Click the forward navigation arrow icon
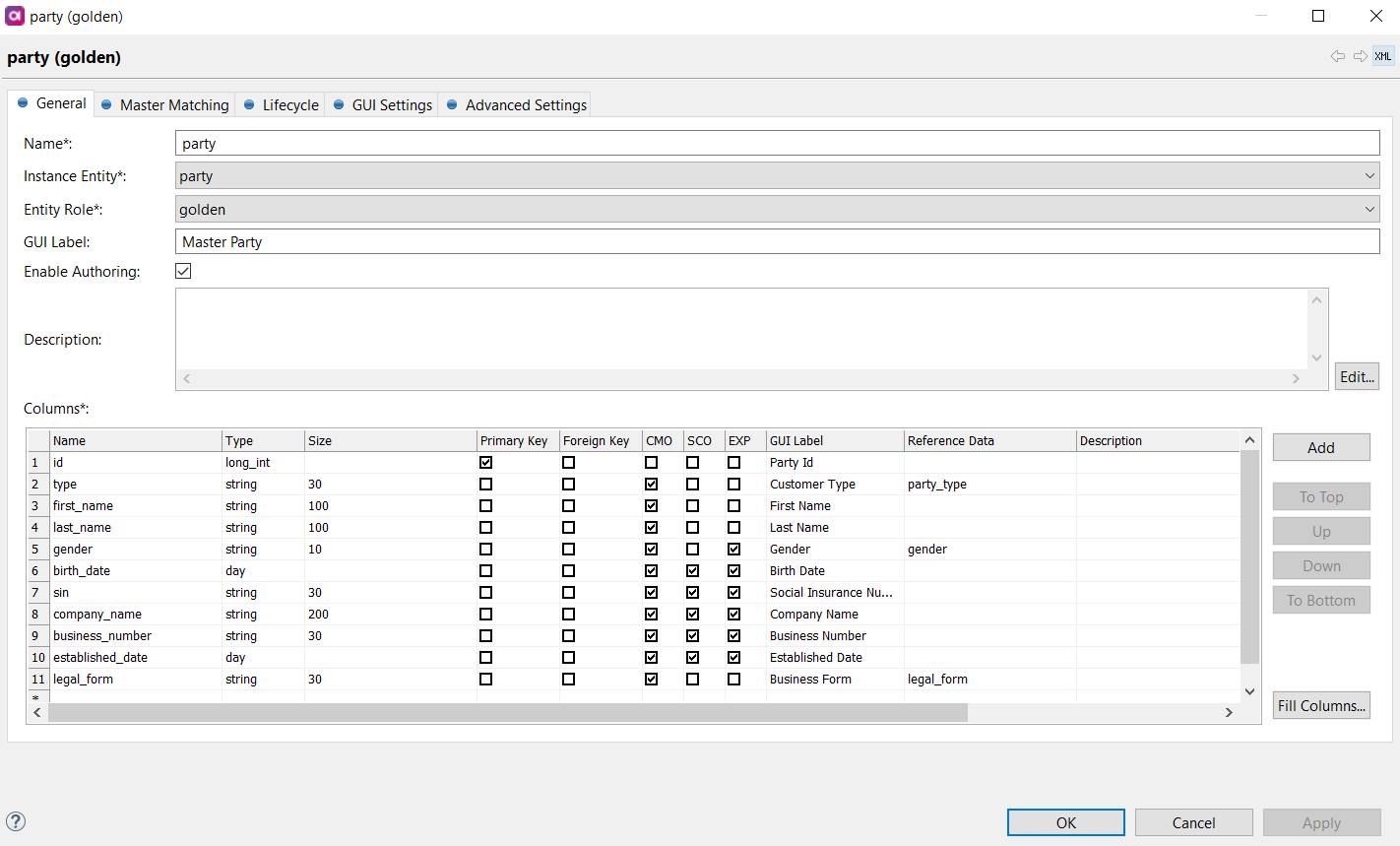Screen dimensions: 1400x846 click(1360, 56)
